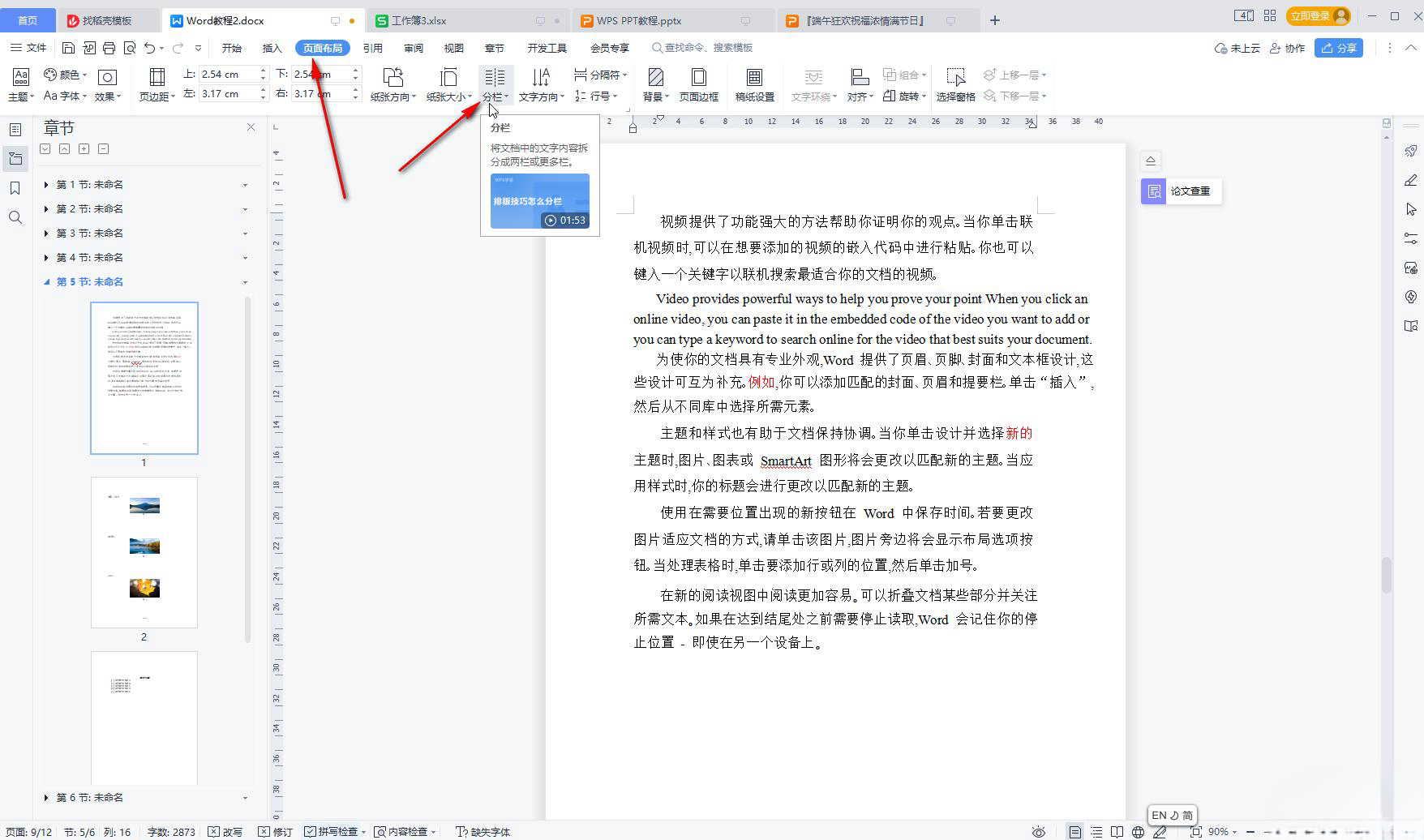Expand 第 6 节 section tree item

point(46,798)
